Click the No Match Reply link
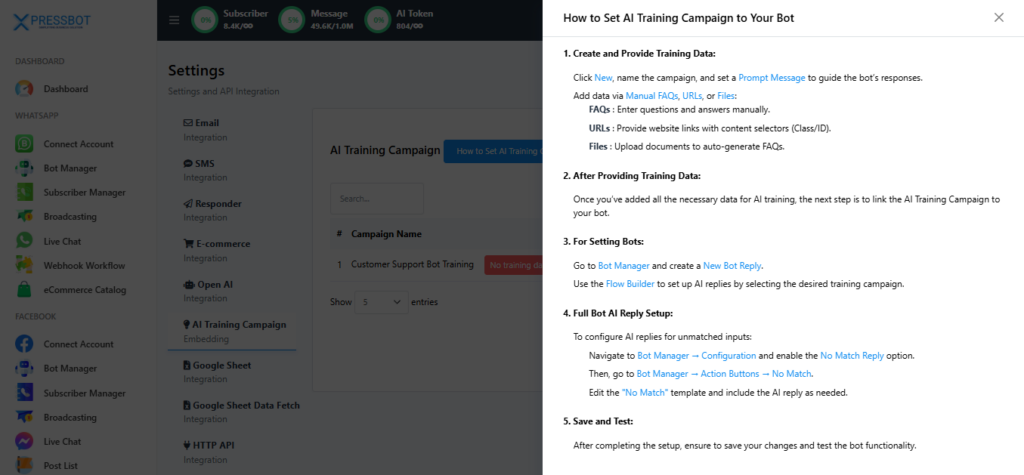This screenshot has width=1024, height=475. [852, 356]
